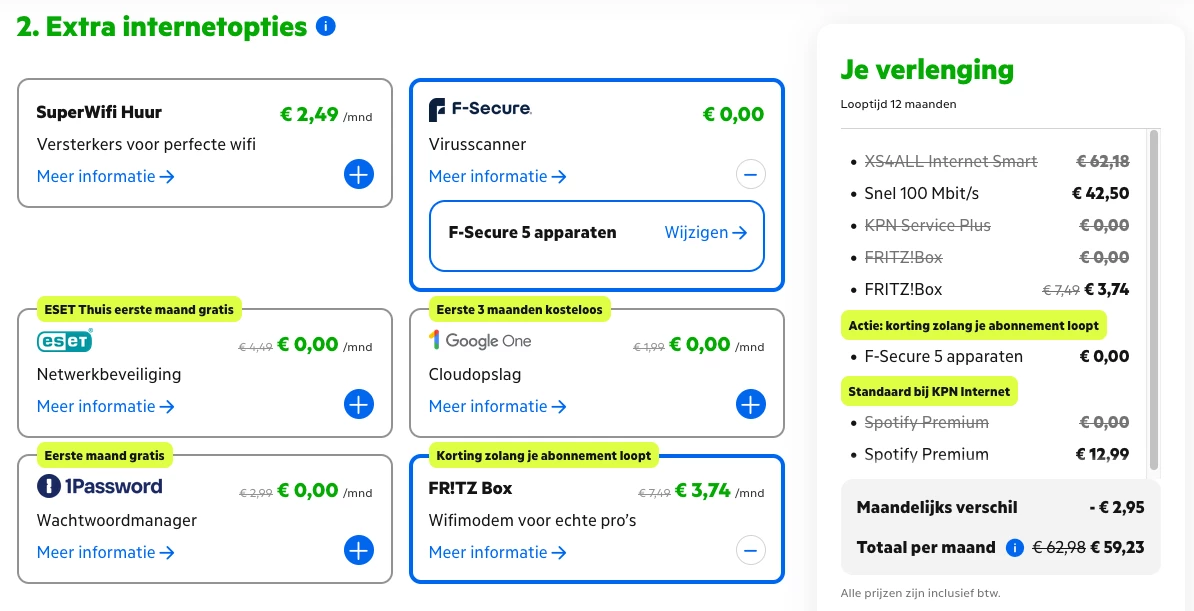
Task: Click the ESET logo
Action: point(65,341)
